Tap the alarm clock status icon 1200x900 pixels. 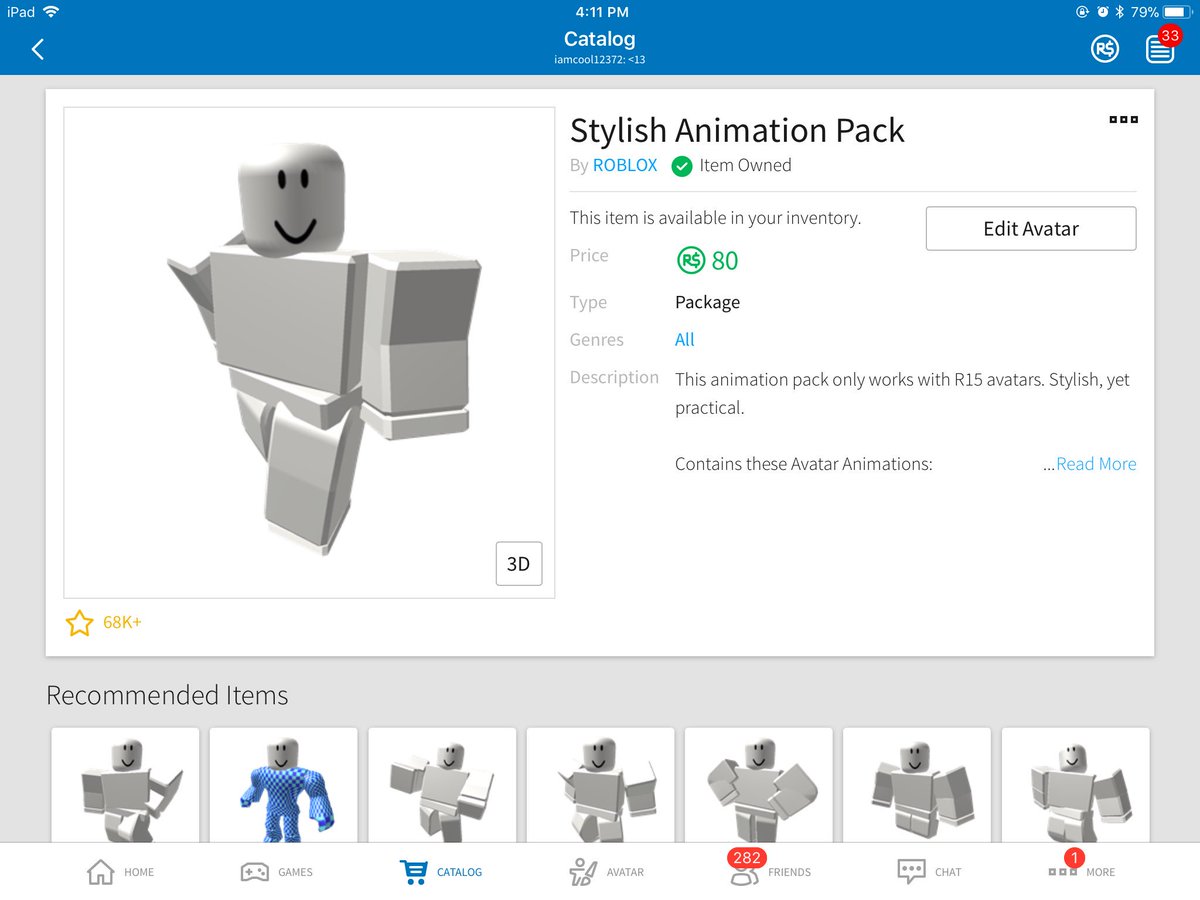[1101, 12]
